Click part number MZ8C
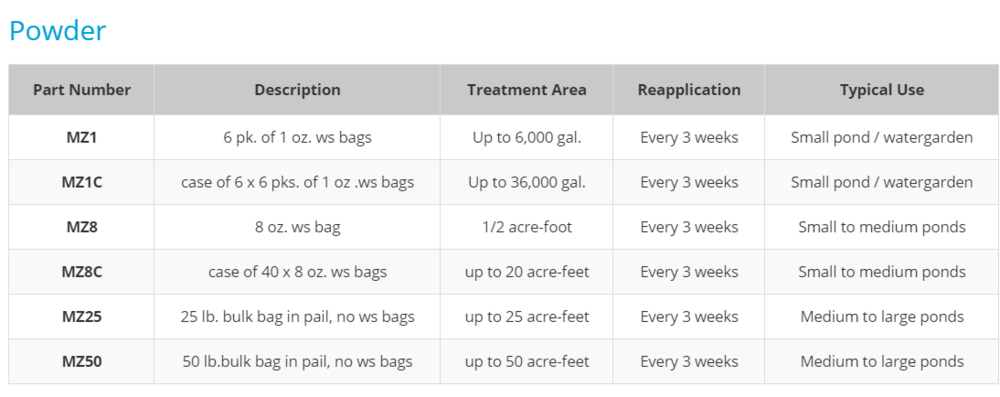 point(82,271)
